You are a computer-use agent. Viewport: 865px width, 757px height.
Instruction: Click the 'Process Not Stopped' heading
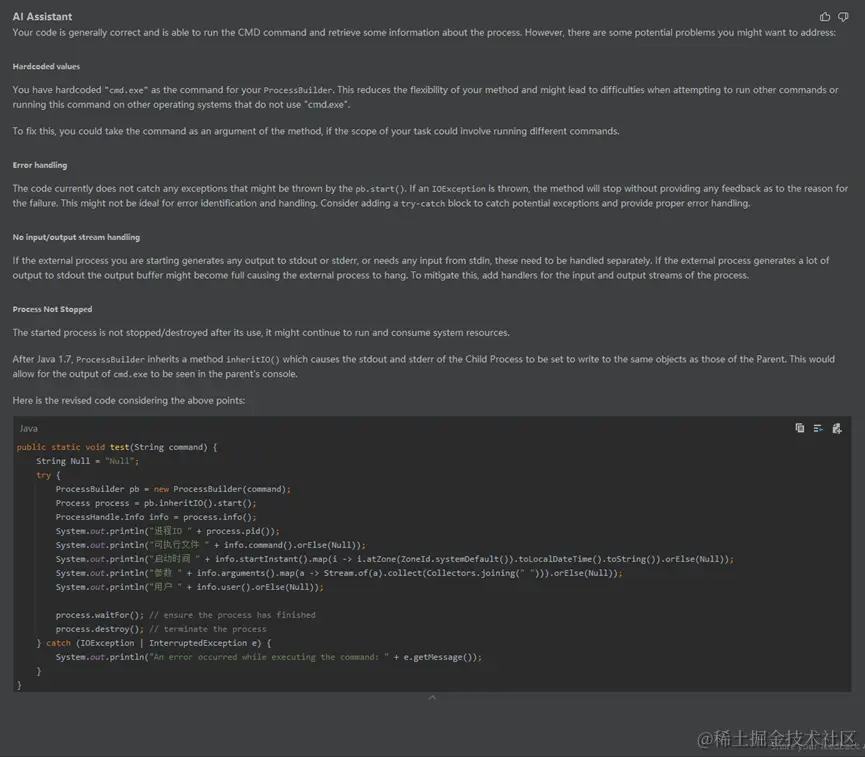tap(52, 309)
